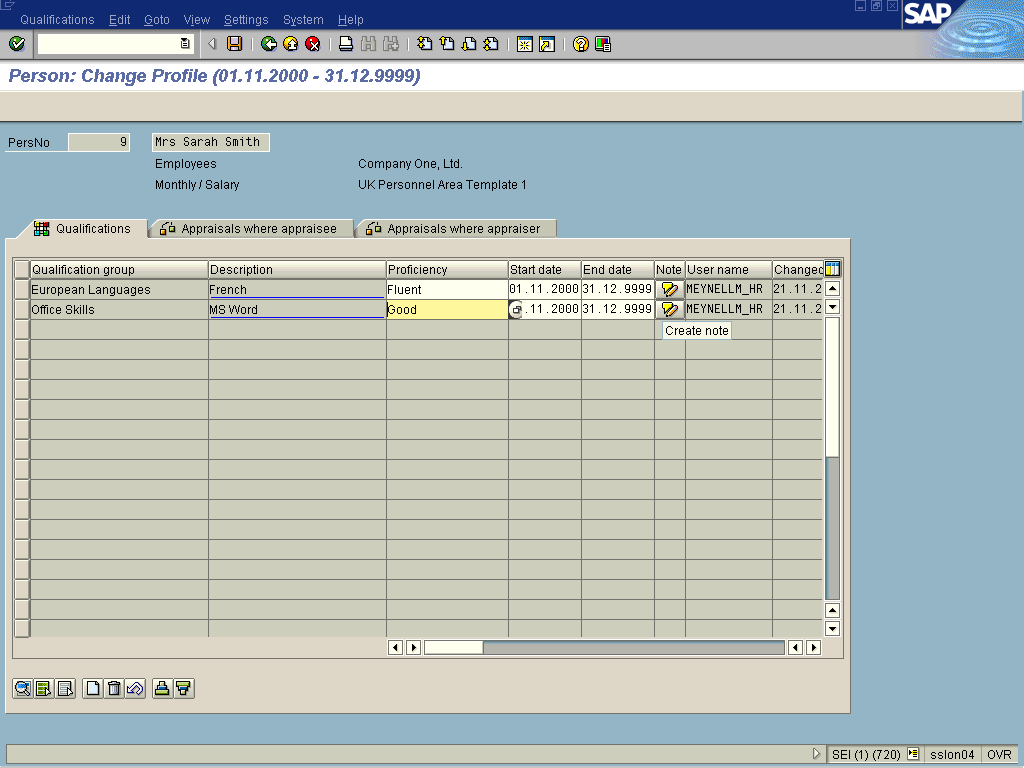Click the Start date column header
The image size is (1024, 768).
point(545,270)
